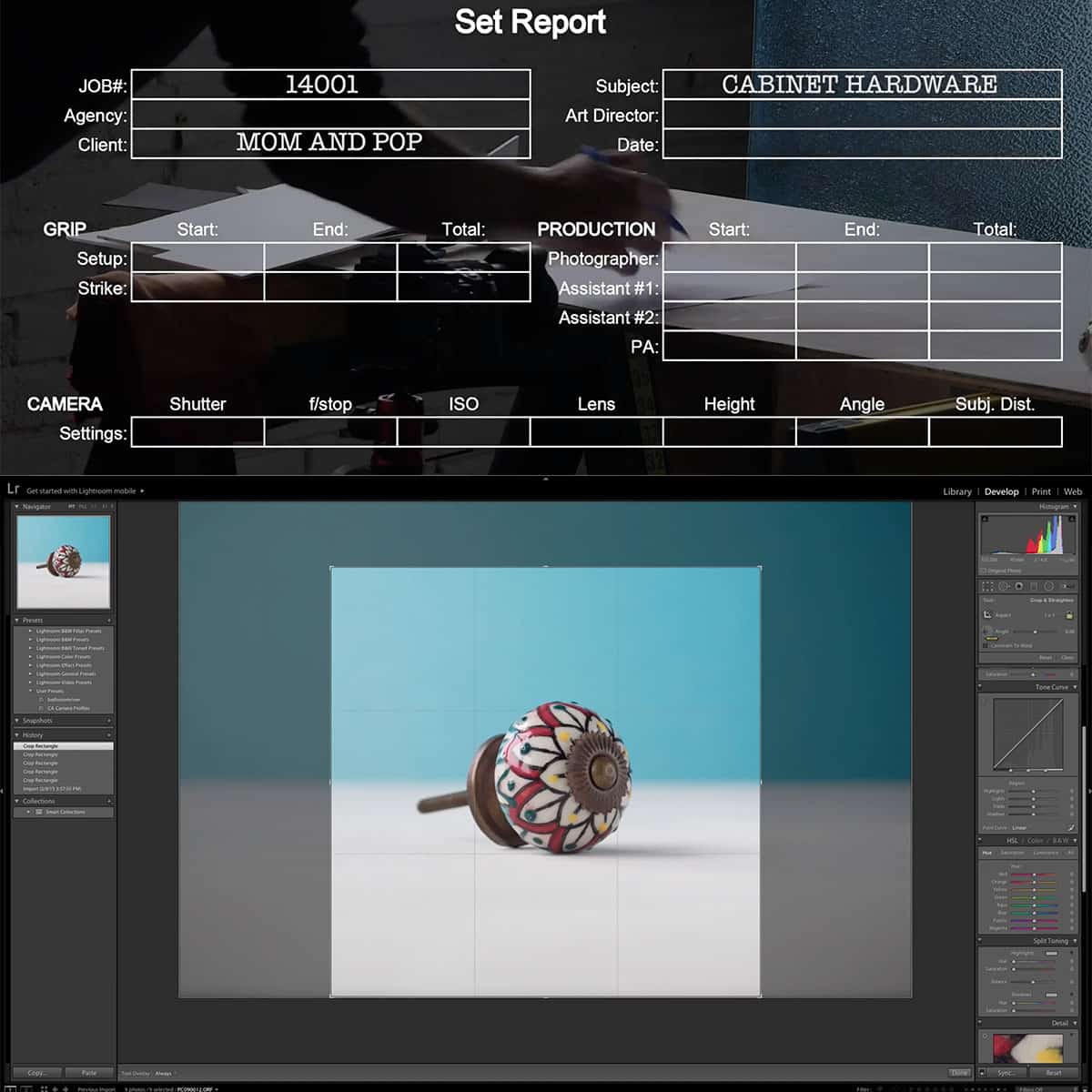
Task: Click the Angle slider handle
Action: point(1036,632)
